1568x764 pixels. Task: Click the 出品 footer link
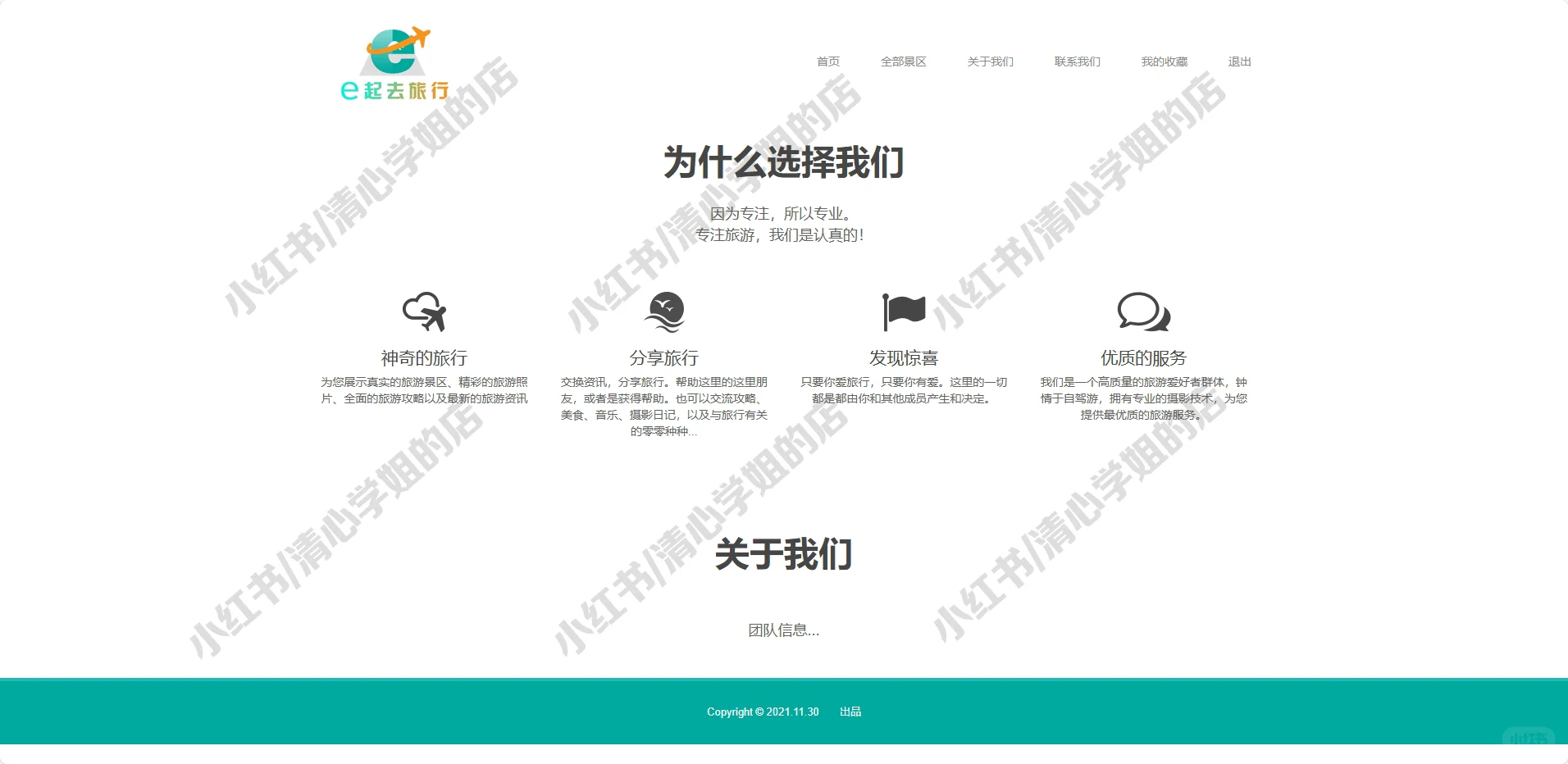tap(850, 712)
